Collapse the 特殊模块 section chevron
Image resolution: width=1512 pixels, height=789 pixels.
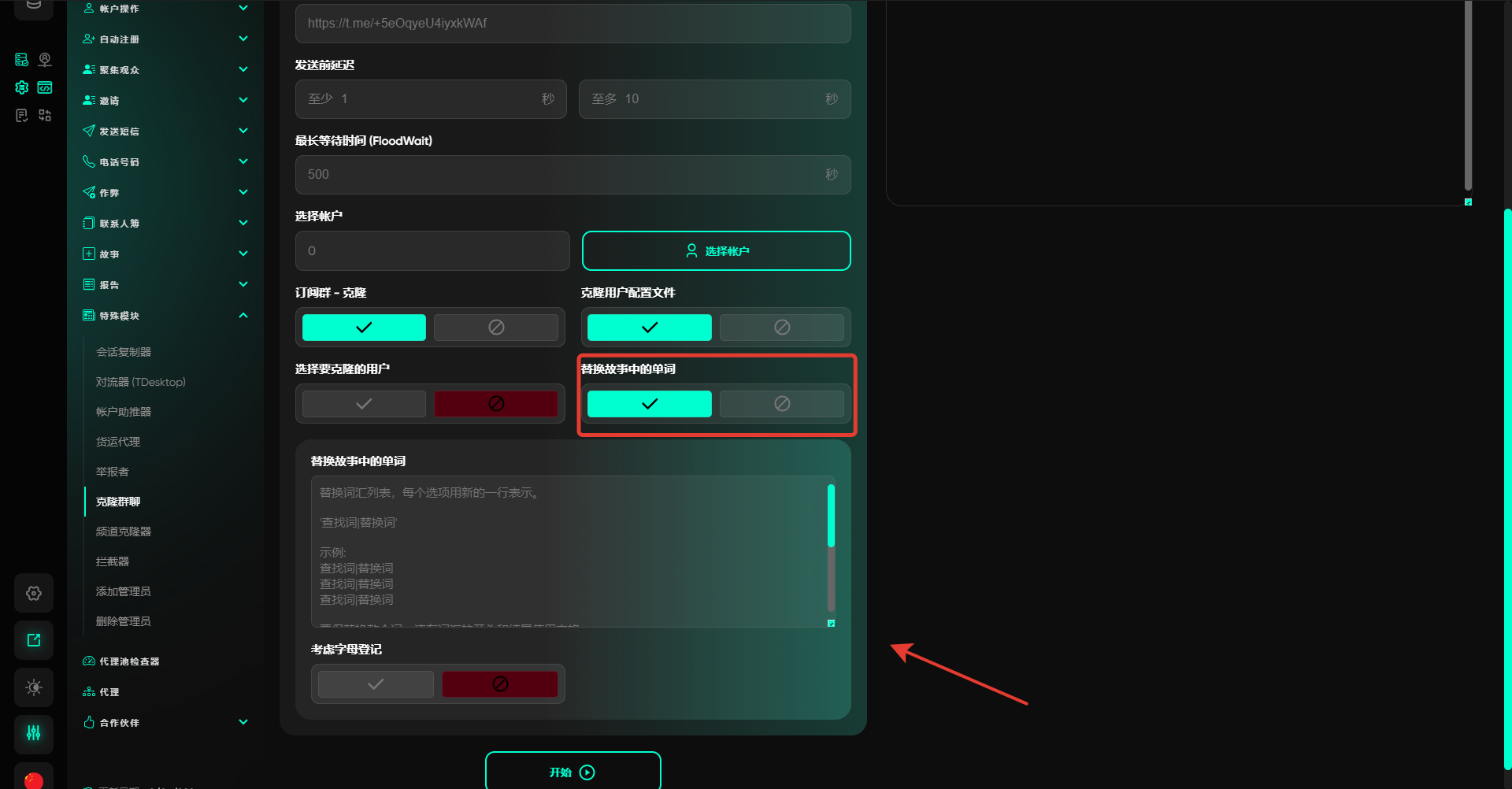tap(243, 316)
